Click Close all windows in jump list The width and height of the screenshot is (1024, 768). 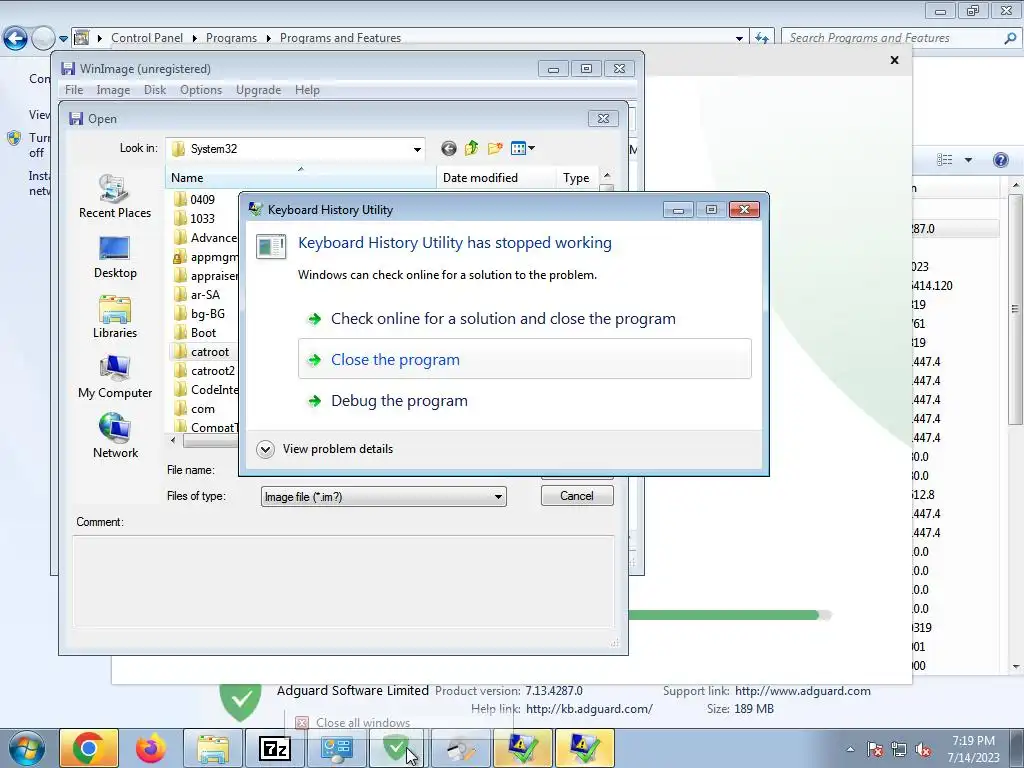(x=363, y=723)
